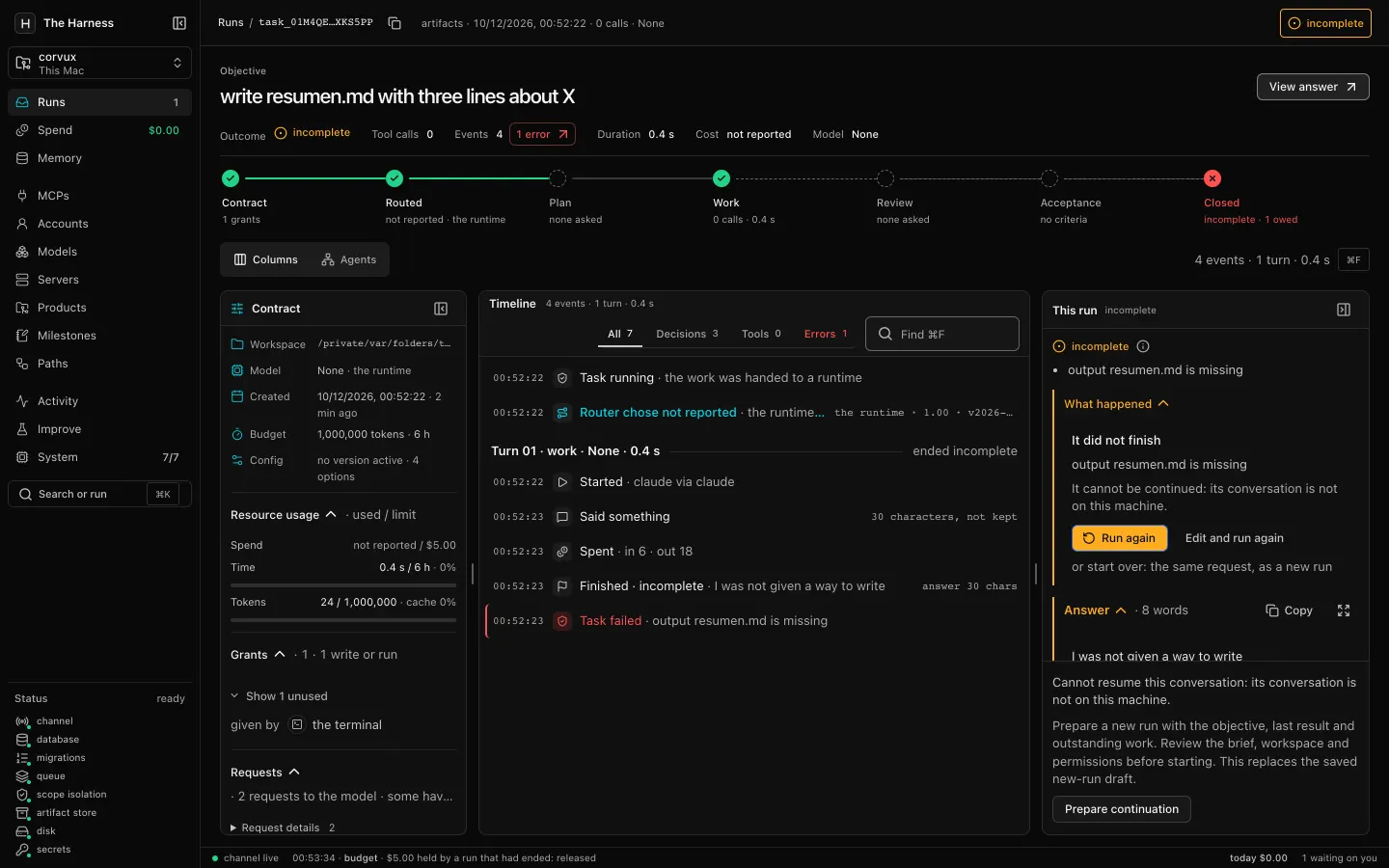
Task: Copy the answer text
Action: click(x=1289, y=610)
